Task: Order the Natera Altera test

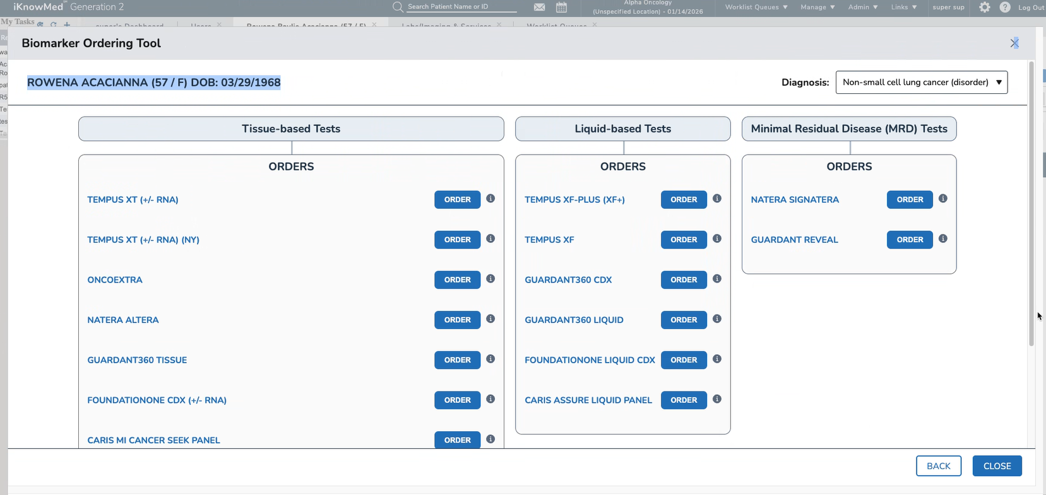Action: pos(457,320)
